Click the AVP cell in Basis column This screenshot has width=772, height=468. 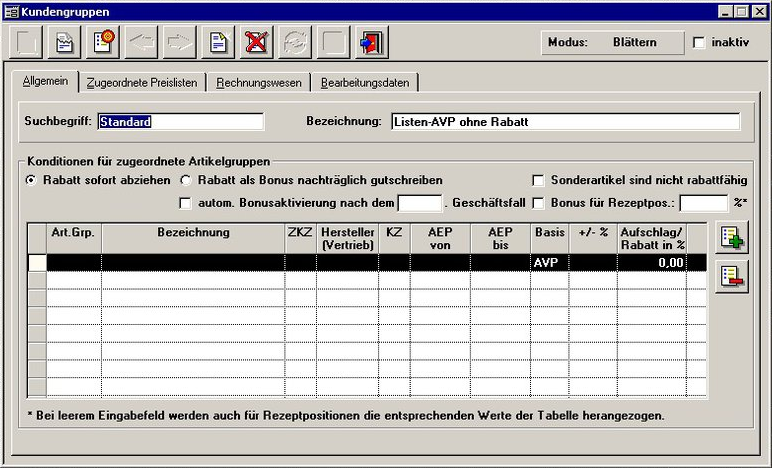pos(548,262)
